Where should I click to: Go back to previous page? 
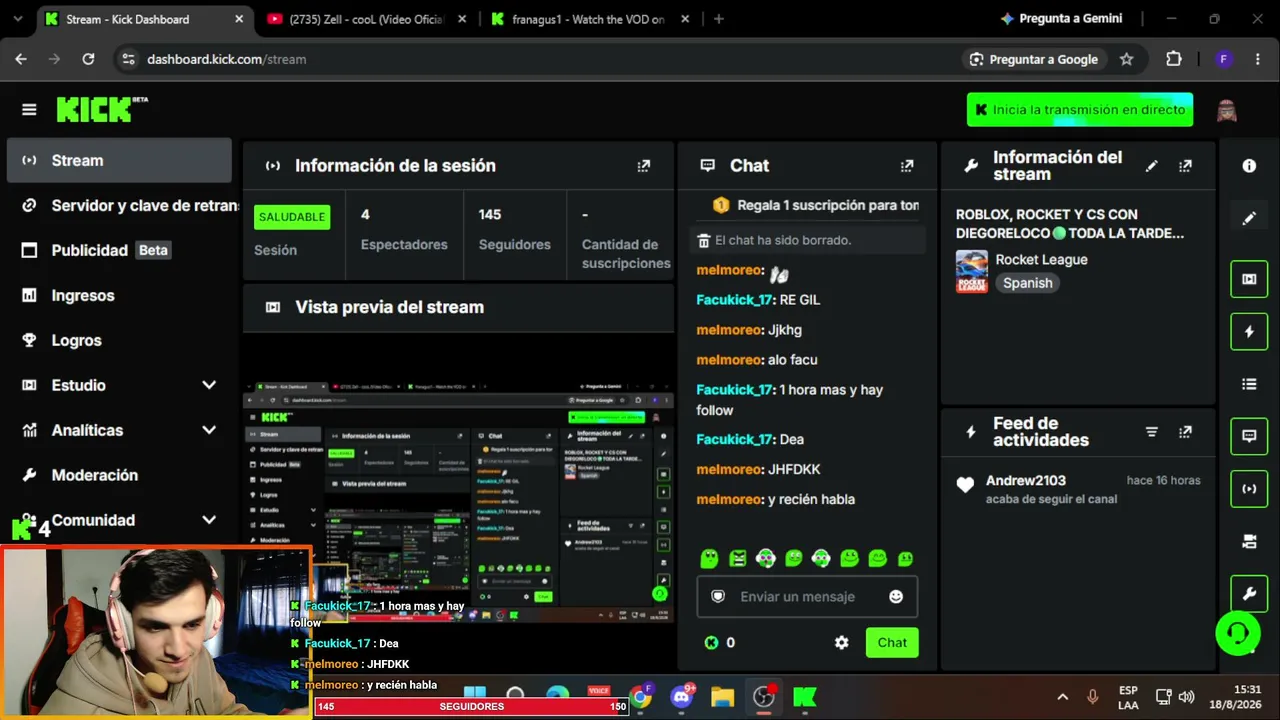[21, 59]
